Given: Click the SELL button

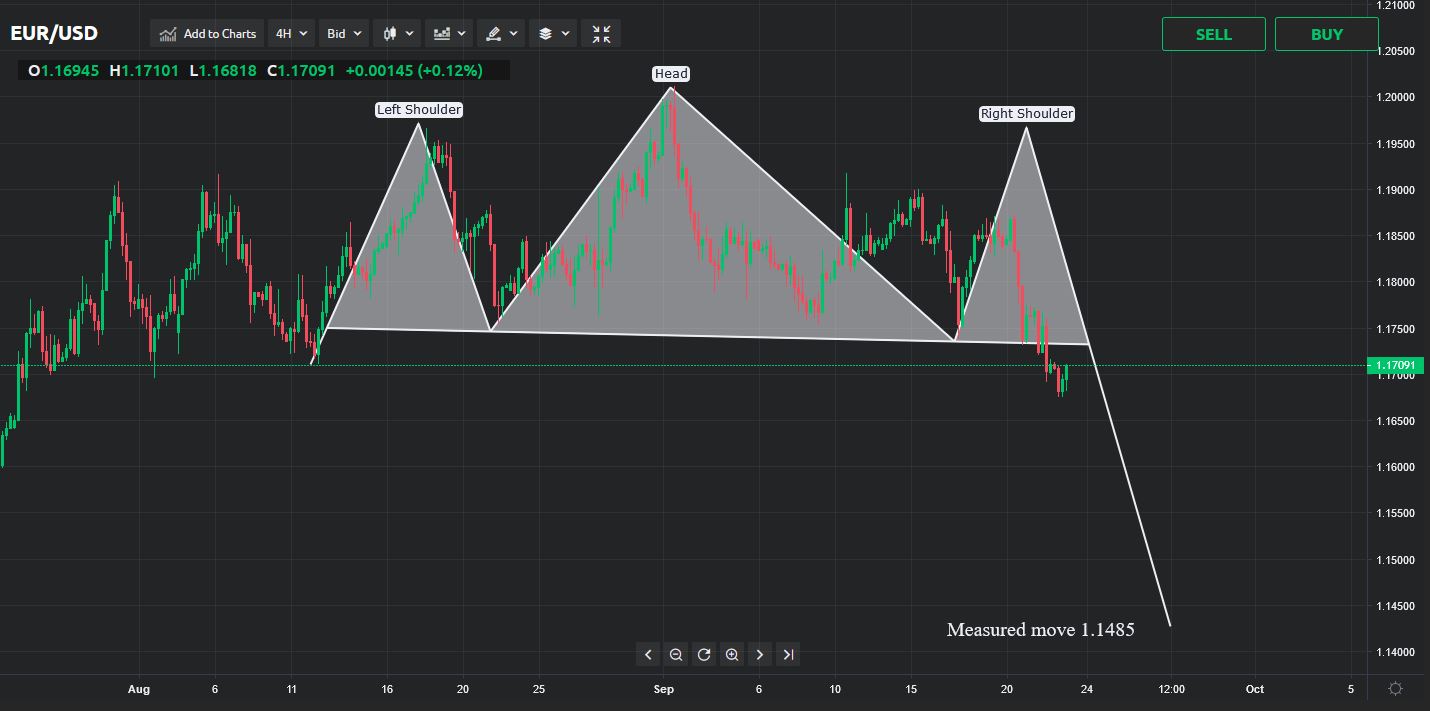Looking at the screenshot, I should [x=1213, y=34].
